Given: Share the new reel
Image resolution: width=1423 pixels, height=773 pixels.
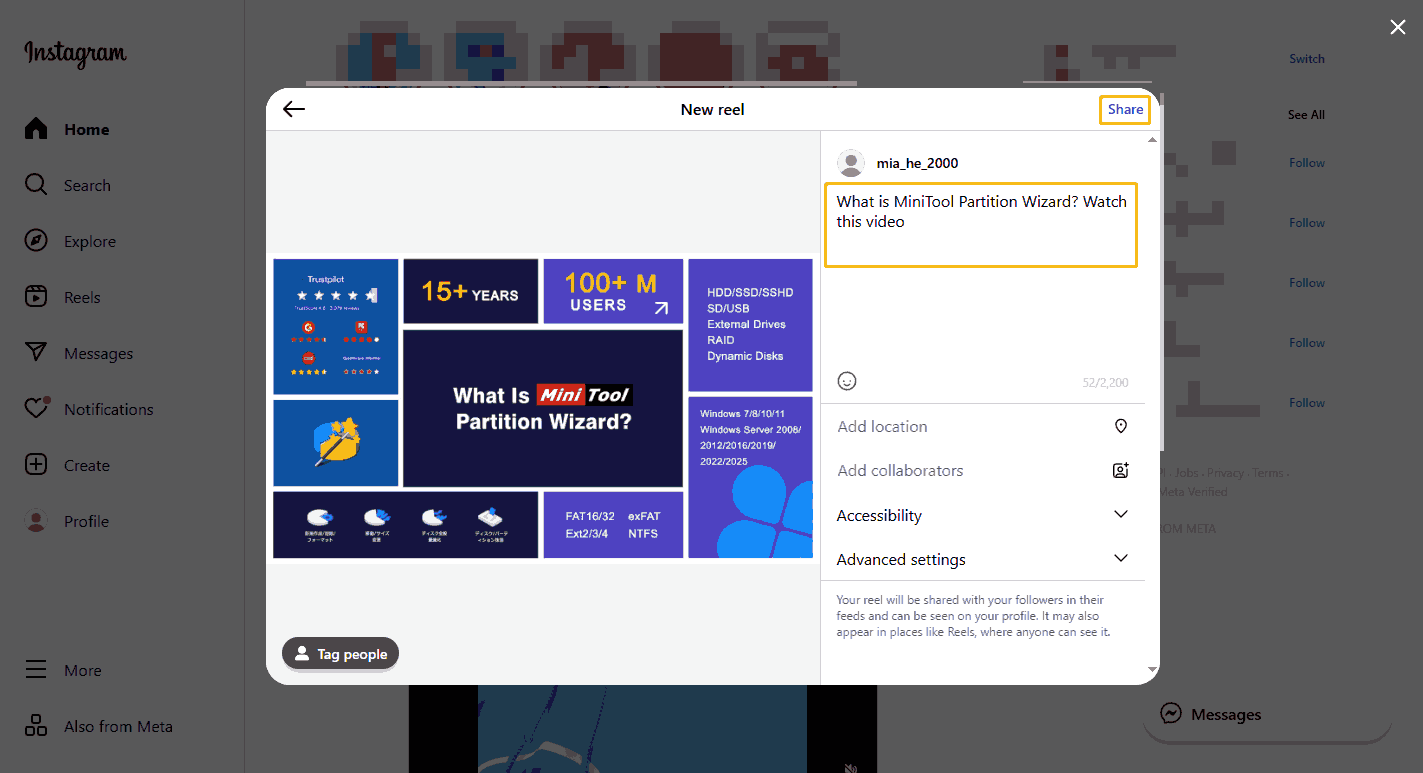Looking at the screenshot, I should coord(1125,109).
